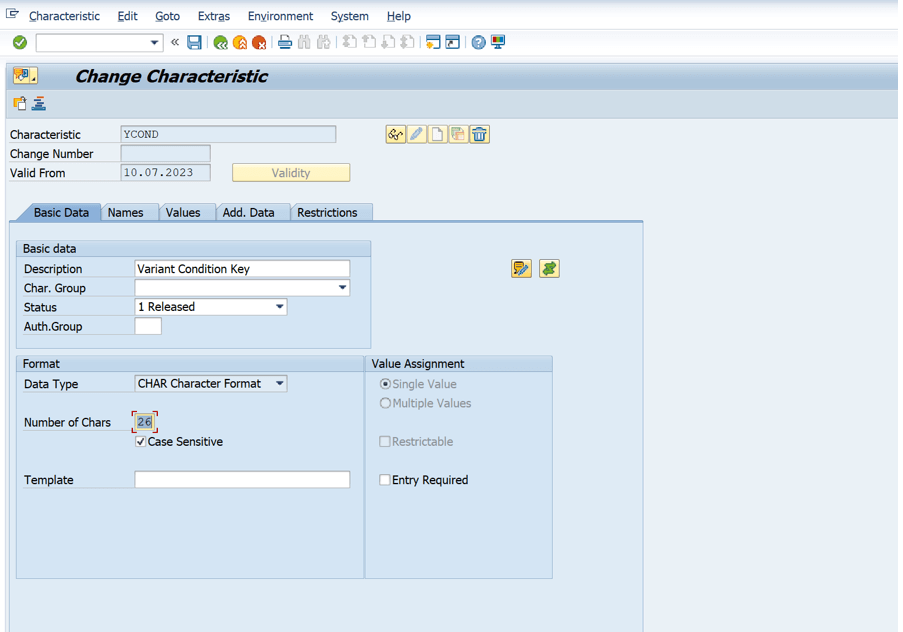Click the Change pencil icon
903x632 pixels.
click(416, 134)
